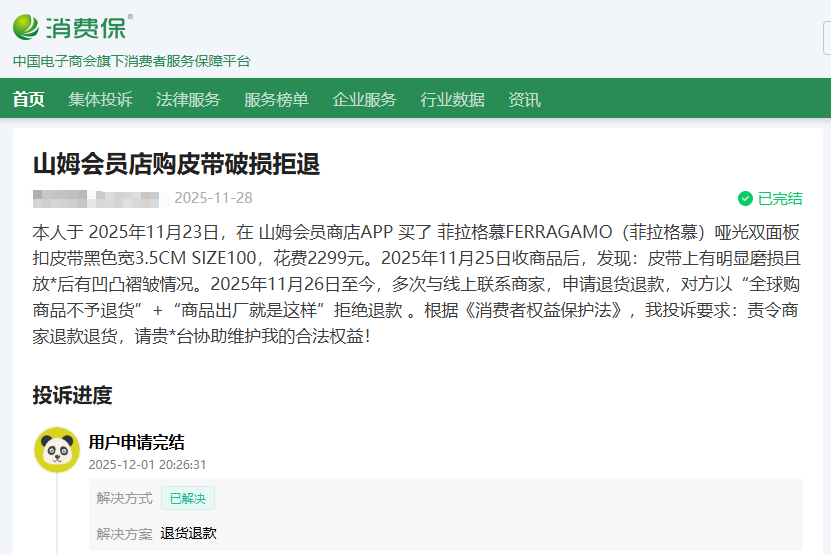The image size is (831, 555).
Task: Click the search box at top right
Action: (826, 38)
